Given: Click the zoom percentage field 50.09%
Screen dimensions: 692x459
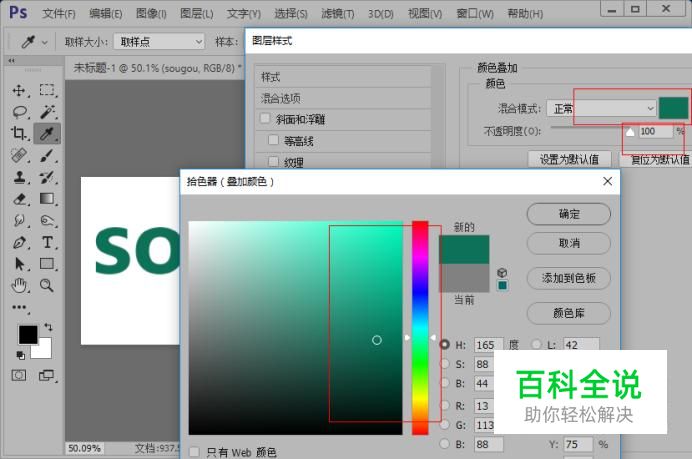Looking at the screenshot, I should [84, 448].
